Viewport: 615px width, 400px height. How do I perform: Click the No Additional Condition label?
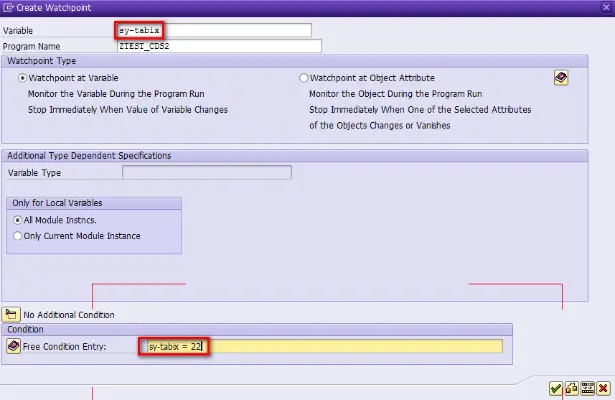click(69, 315)
